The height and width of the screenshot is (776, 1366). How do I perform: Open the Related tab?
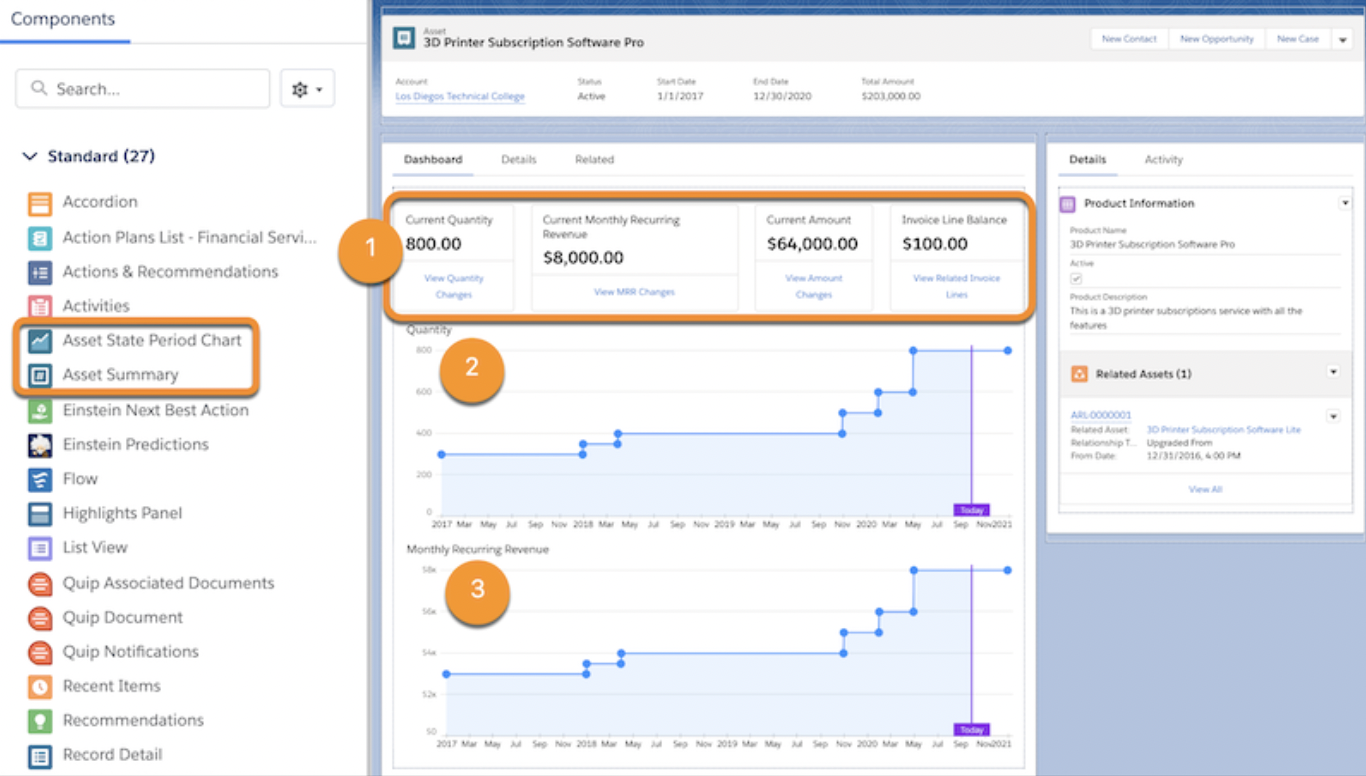[x=594, y=160]
